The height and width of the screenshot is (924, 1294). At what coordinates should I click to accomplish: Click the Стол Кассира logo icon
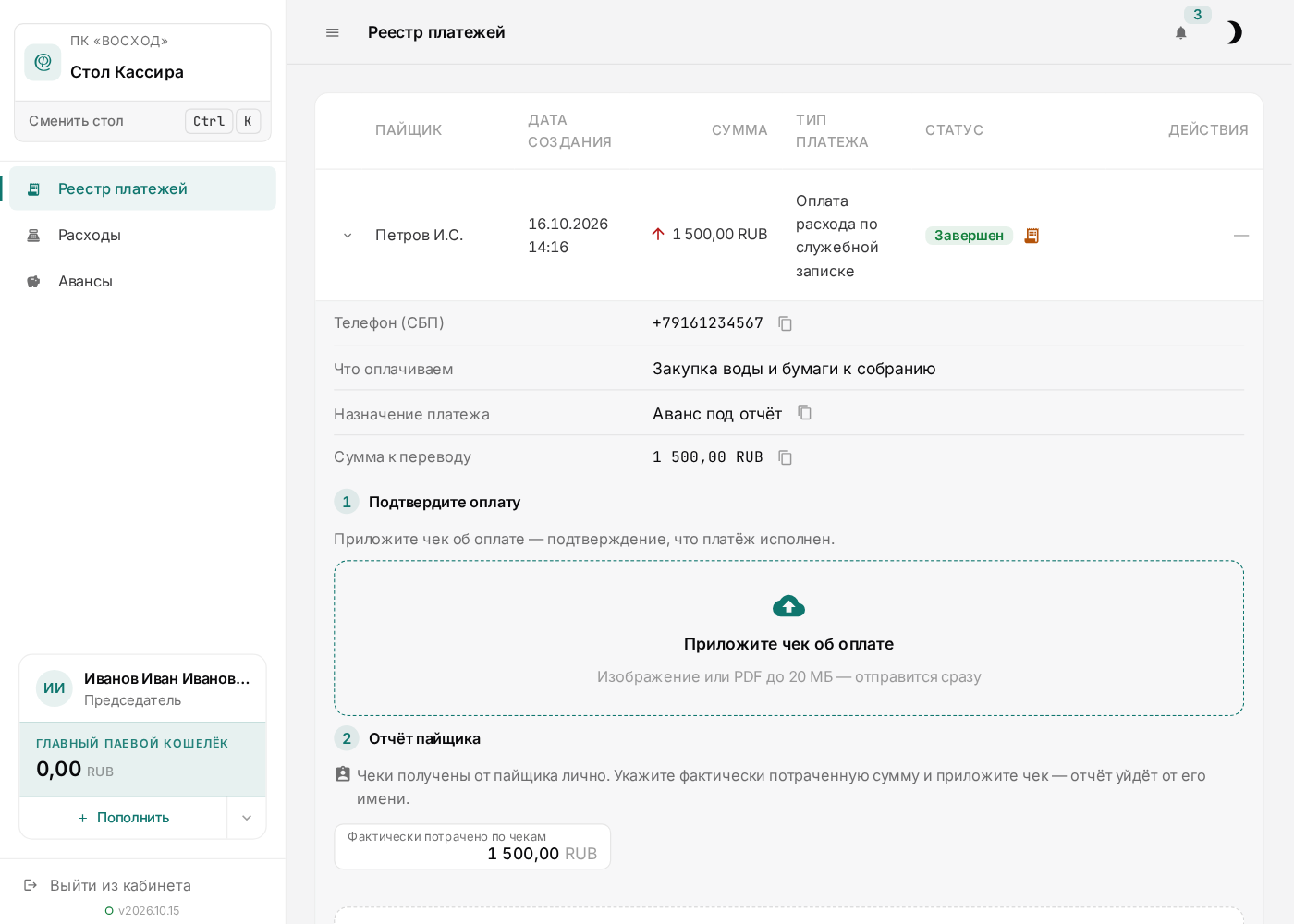pos(43,62)
